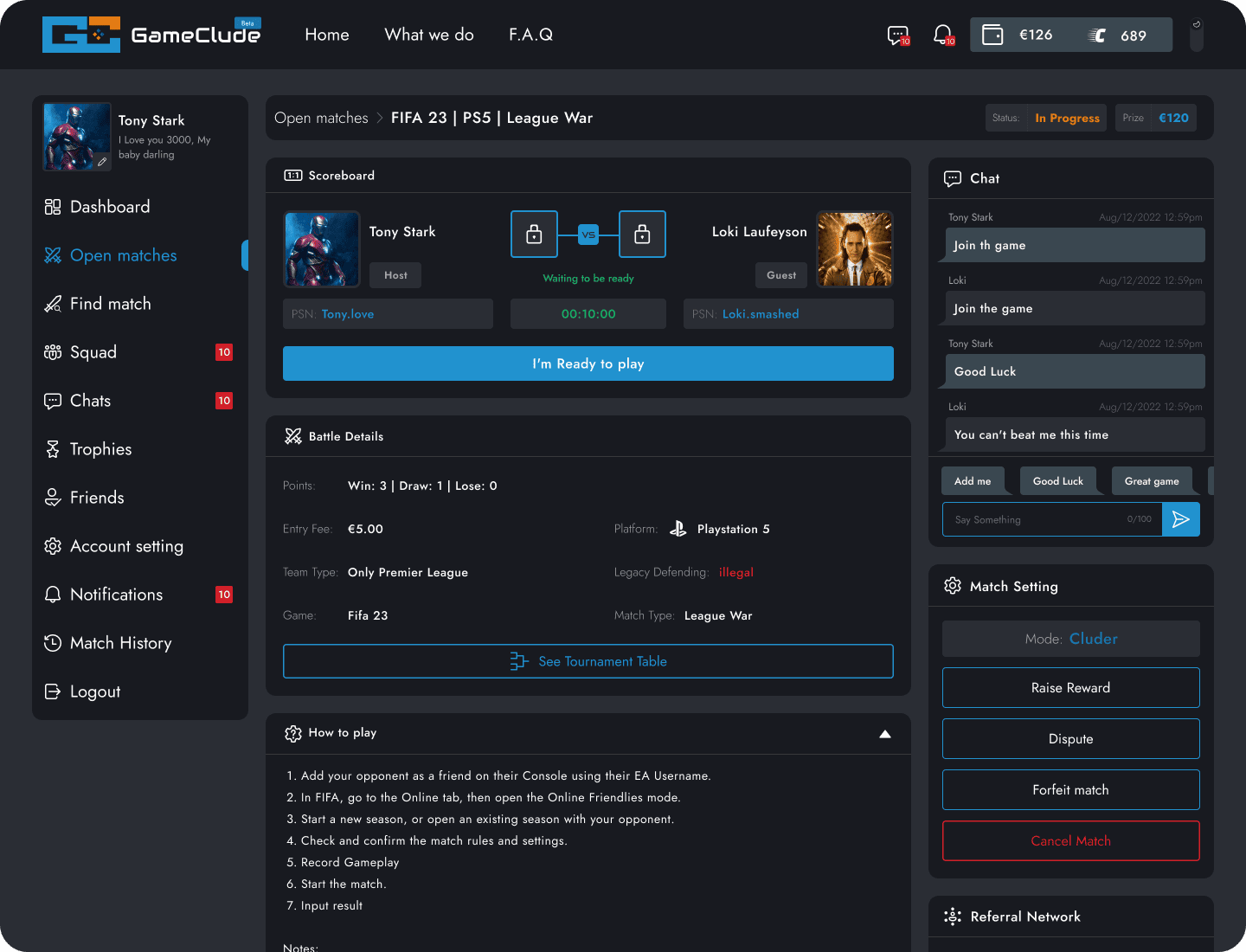Click the wallet icon beside €126
Screen dimensions: 1246x952
[x=992, y=35]
